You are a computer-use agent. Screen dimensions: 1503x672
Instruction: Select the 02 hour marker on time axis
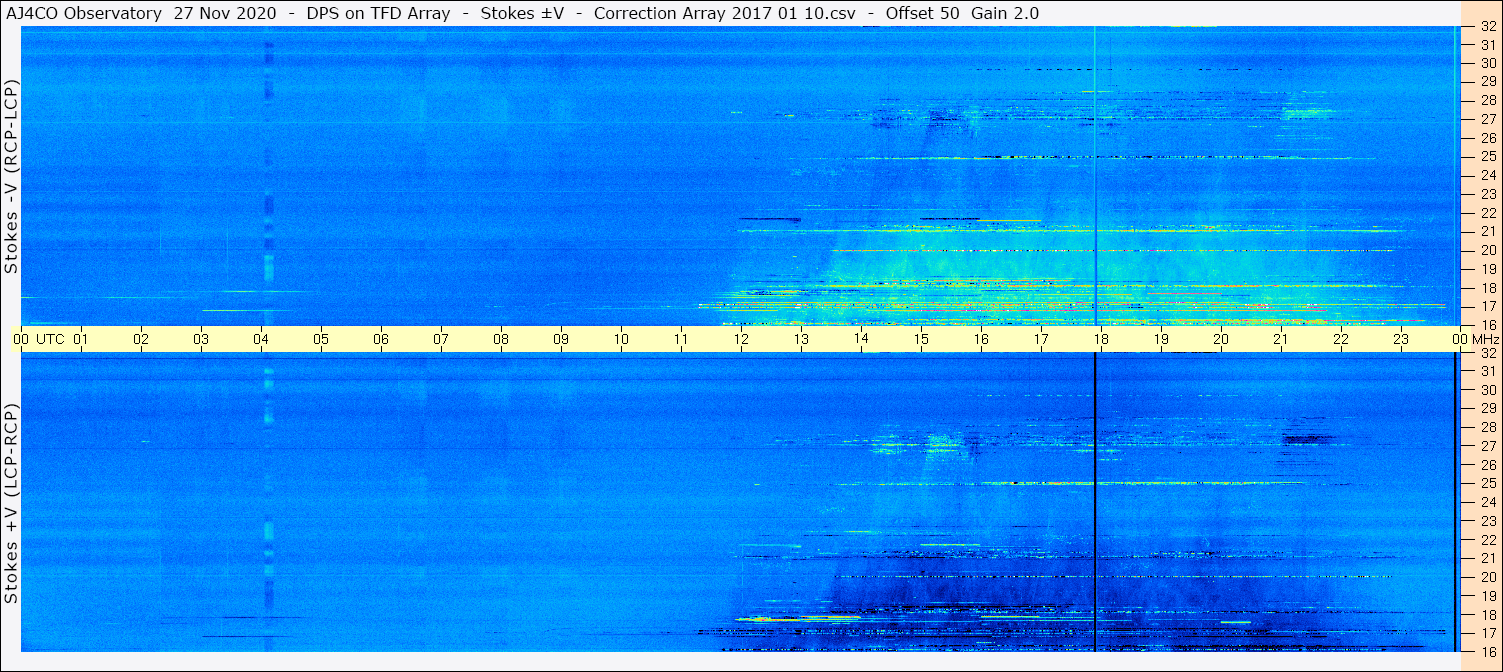click(141, 339)
